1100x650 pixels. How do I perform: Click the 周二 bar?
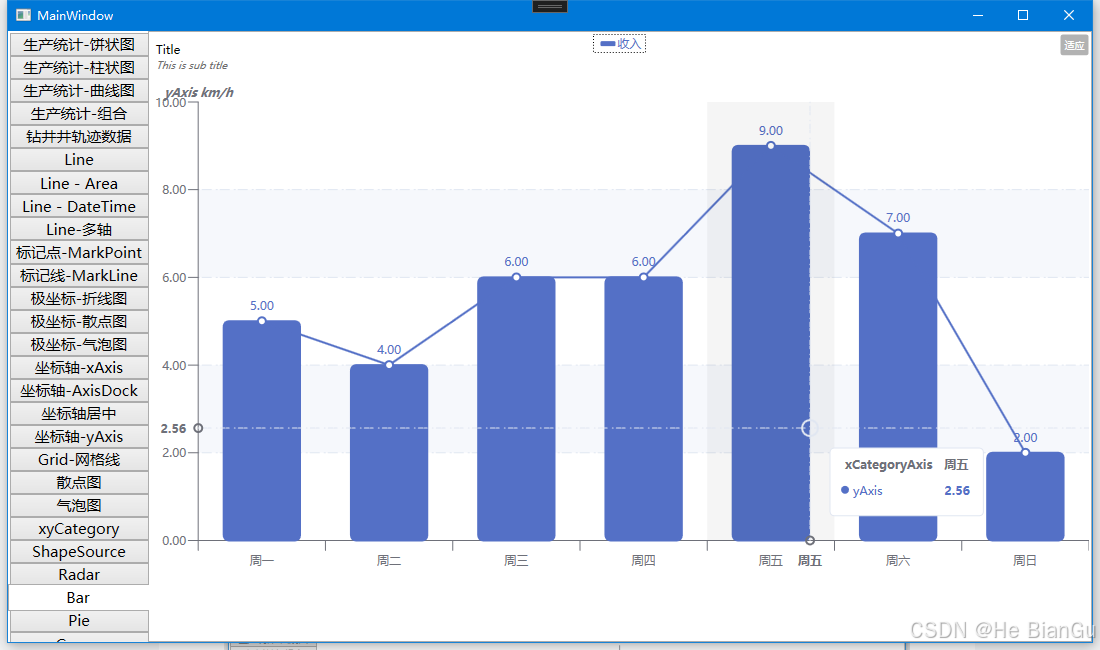389,452
